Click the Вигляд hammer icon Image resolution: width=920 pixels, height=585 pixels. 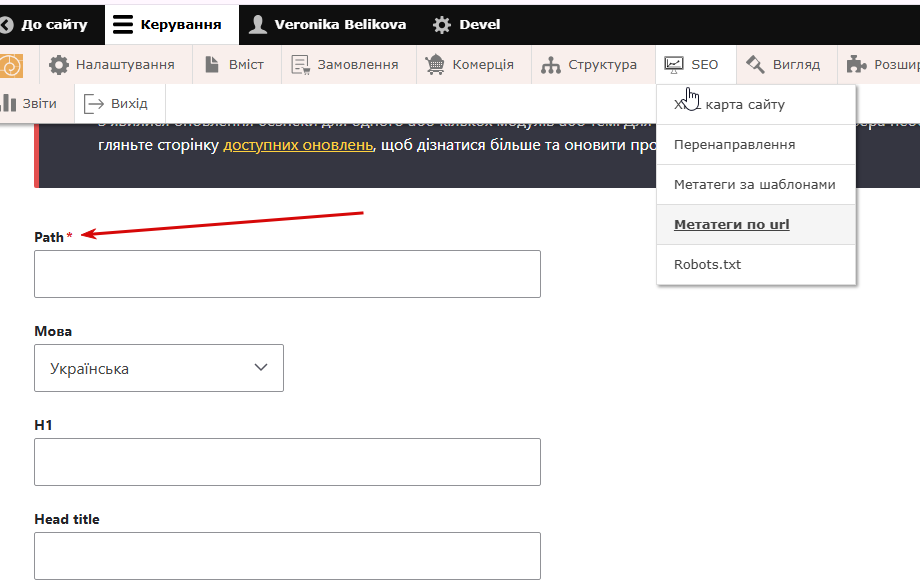click(x=756, y=65)
